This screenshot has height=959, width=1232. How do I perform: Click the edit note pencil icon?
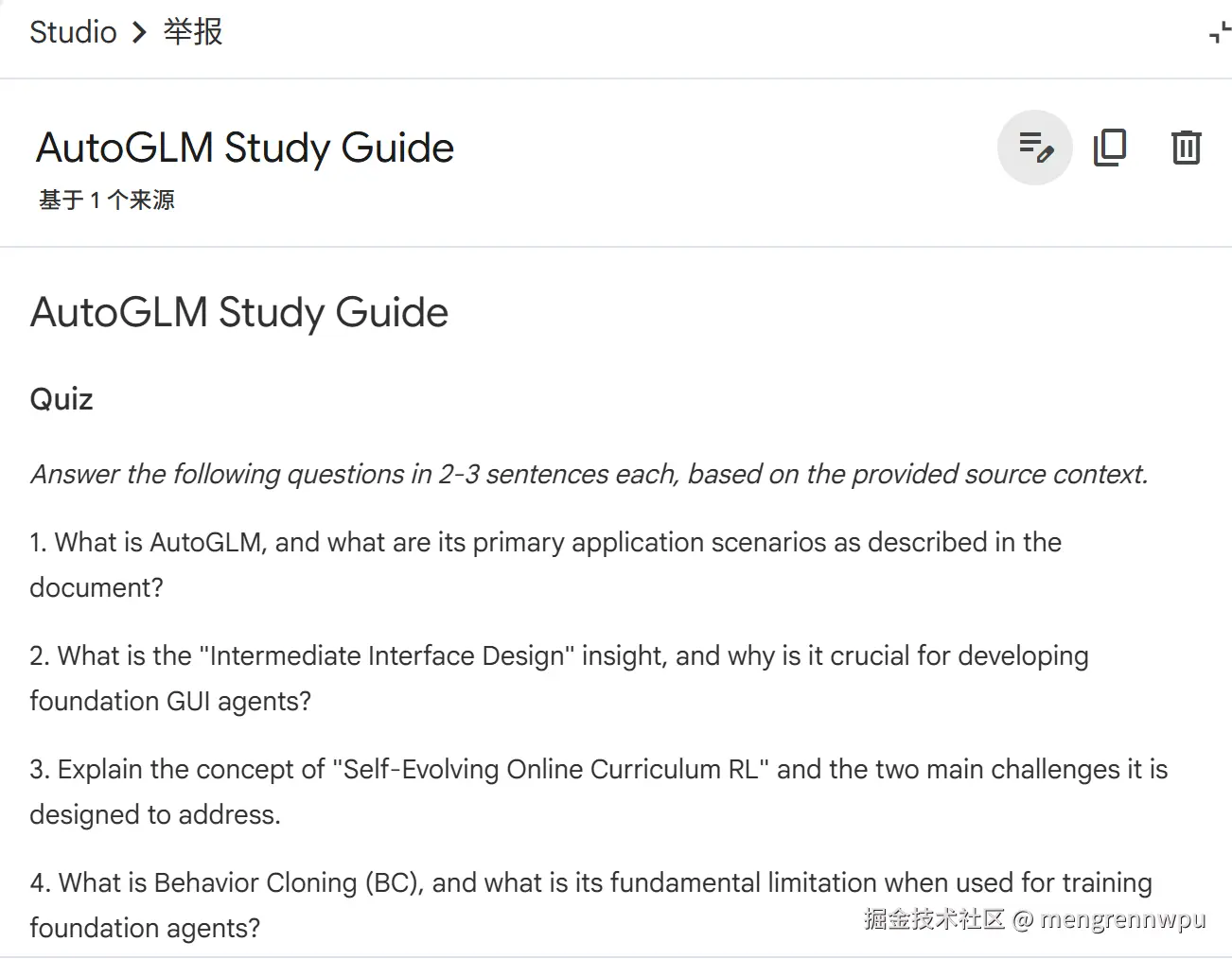[1035, 148]
